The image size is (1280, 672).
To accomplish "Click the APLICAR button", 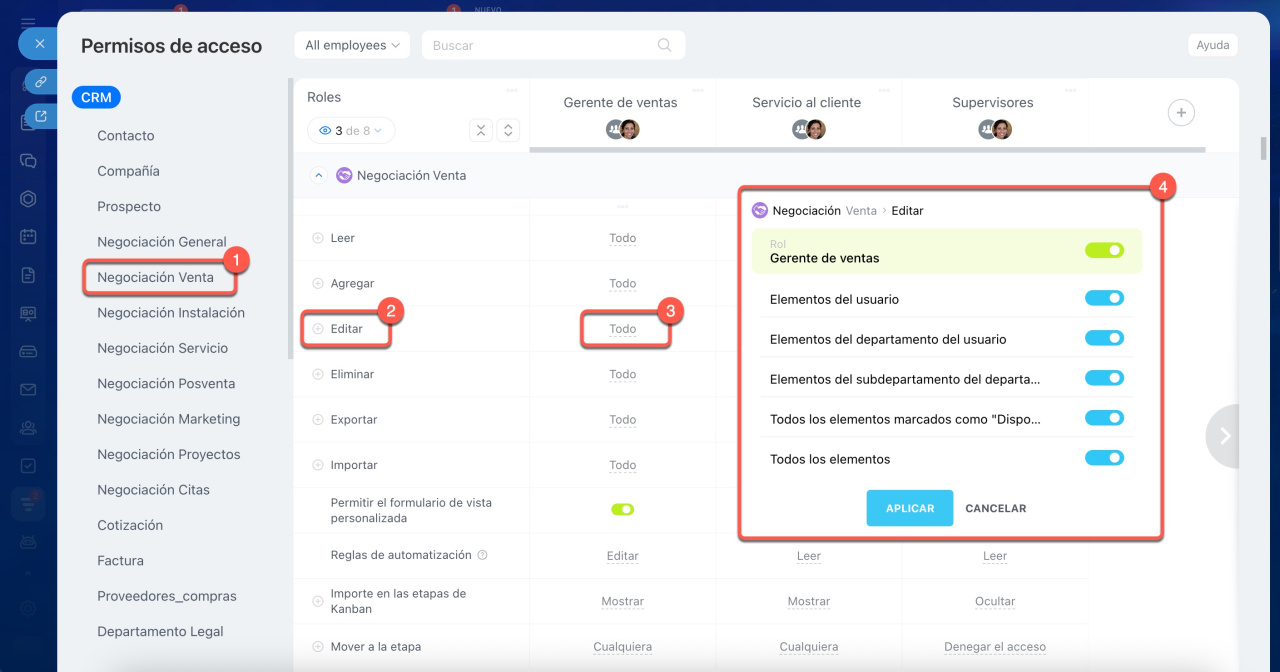I will pos(909,508).
